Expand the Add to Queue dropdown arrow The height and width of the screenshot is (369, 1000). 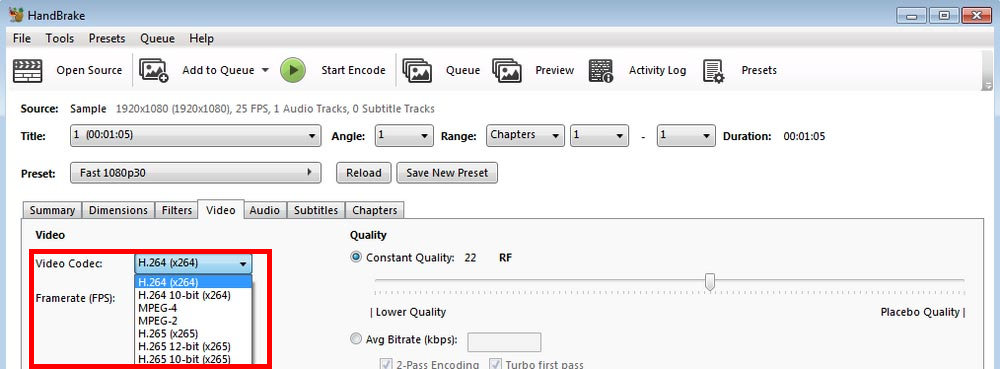265,70
